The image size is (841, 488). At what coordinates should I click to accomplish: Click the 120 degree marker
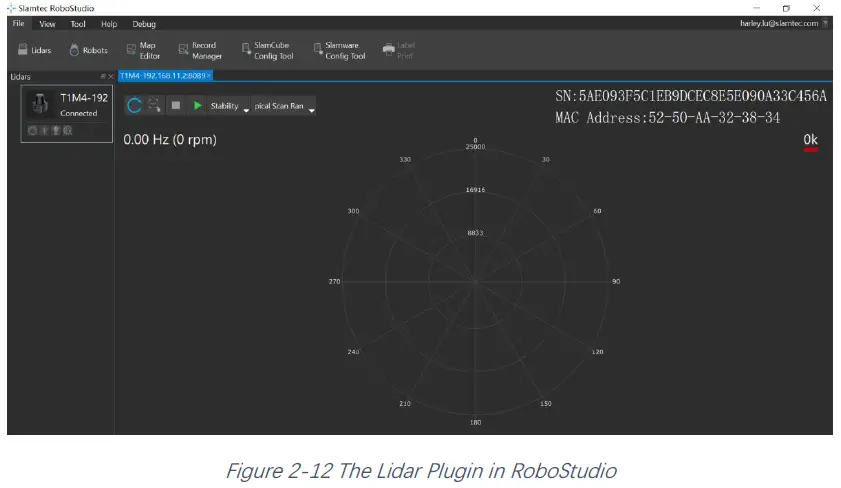coord(597,352)
